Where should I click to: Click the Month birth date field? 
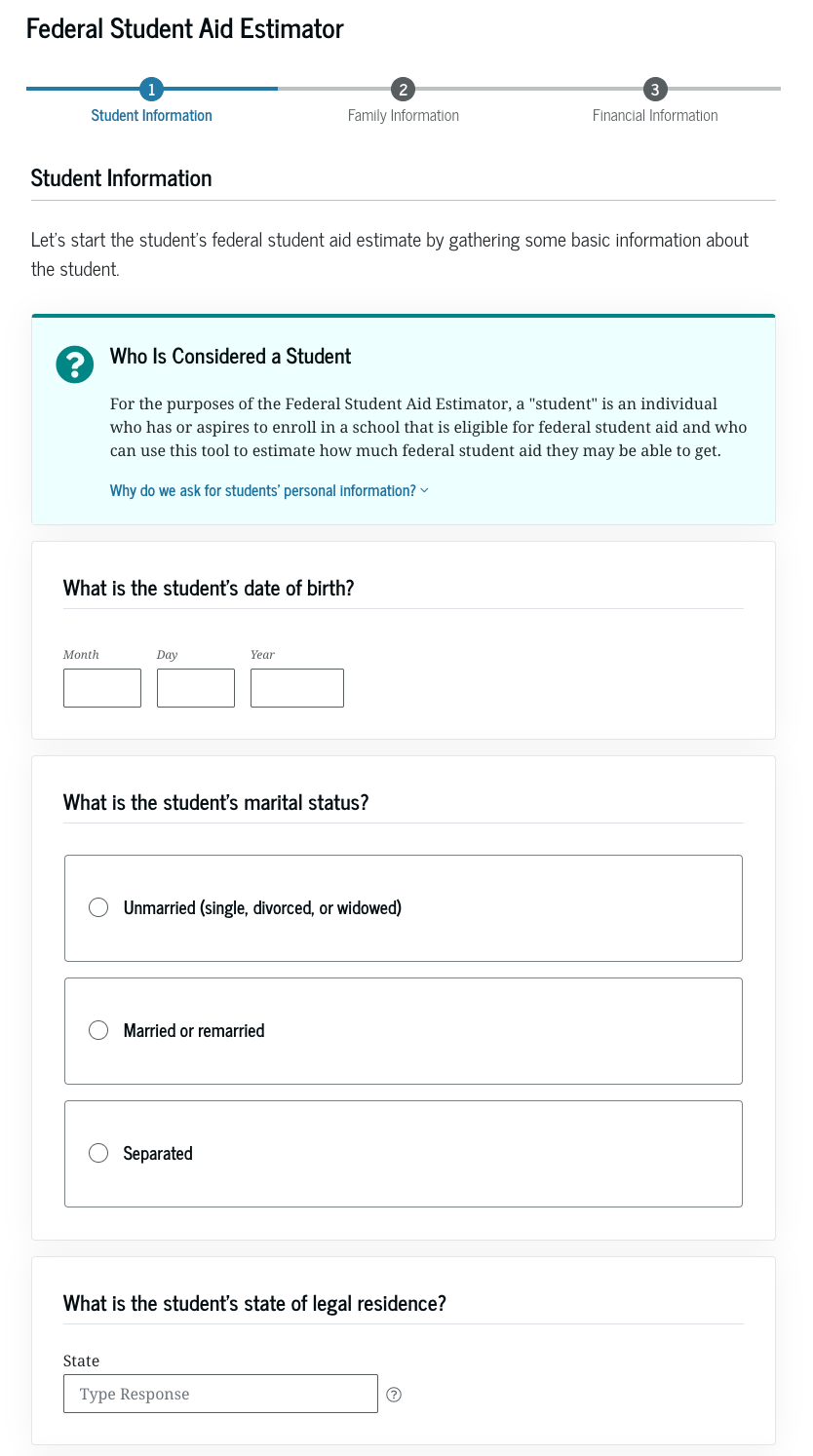pos(102,688)
